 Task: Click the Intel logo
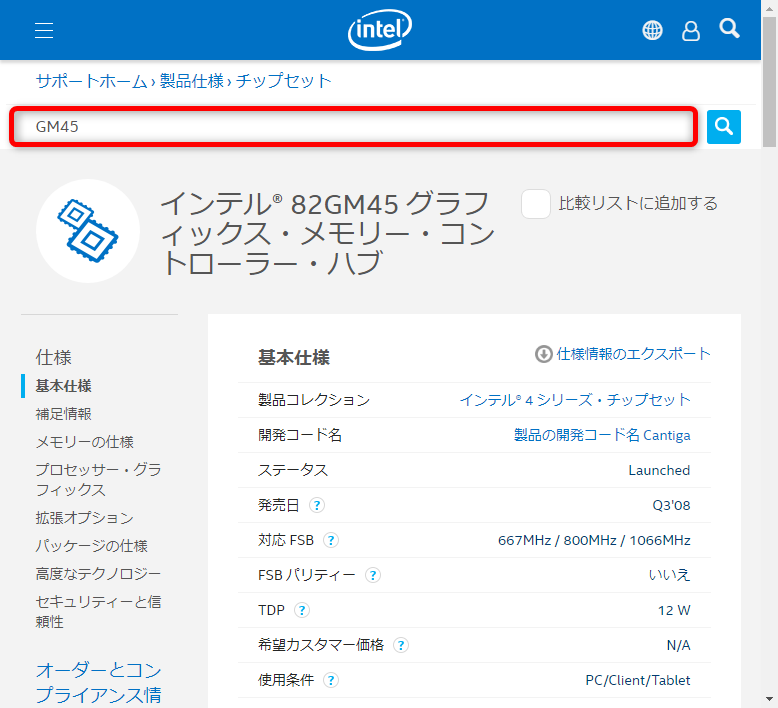coord(380,30)
